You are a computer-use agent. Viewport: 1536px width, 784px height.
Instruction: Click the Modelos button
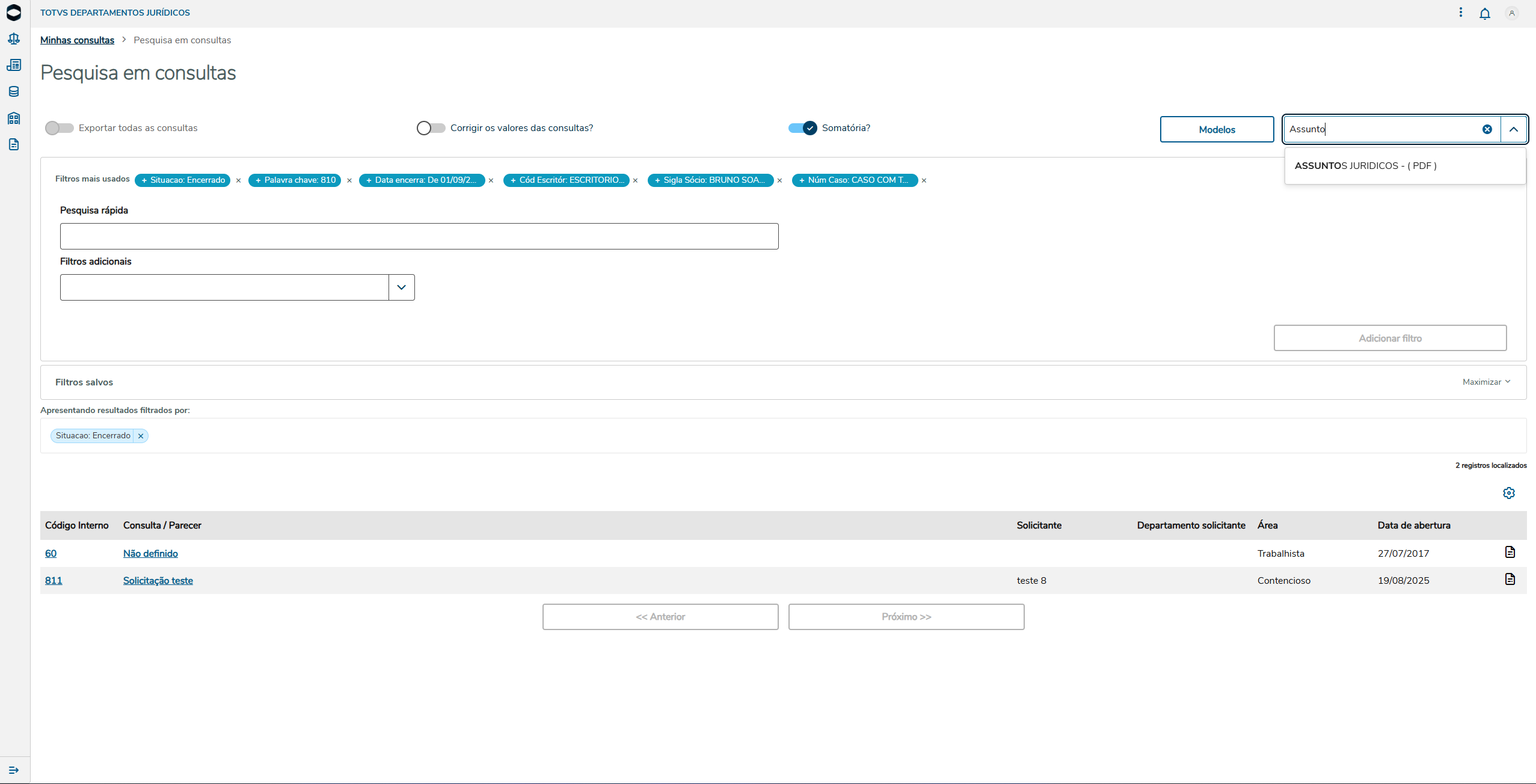1216,129
